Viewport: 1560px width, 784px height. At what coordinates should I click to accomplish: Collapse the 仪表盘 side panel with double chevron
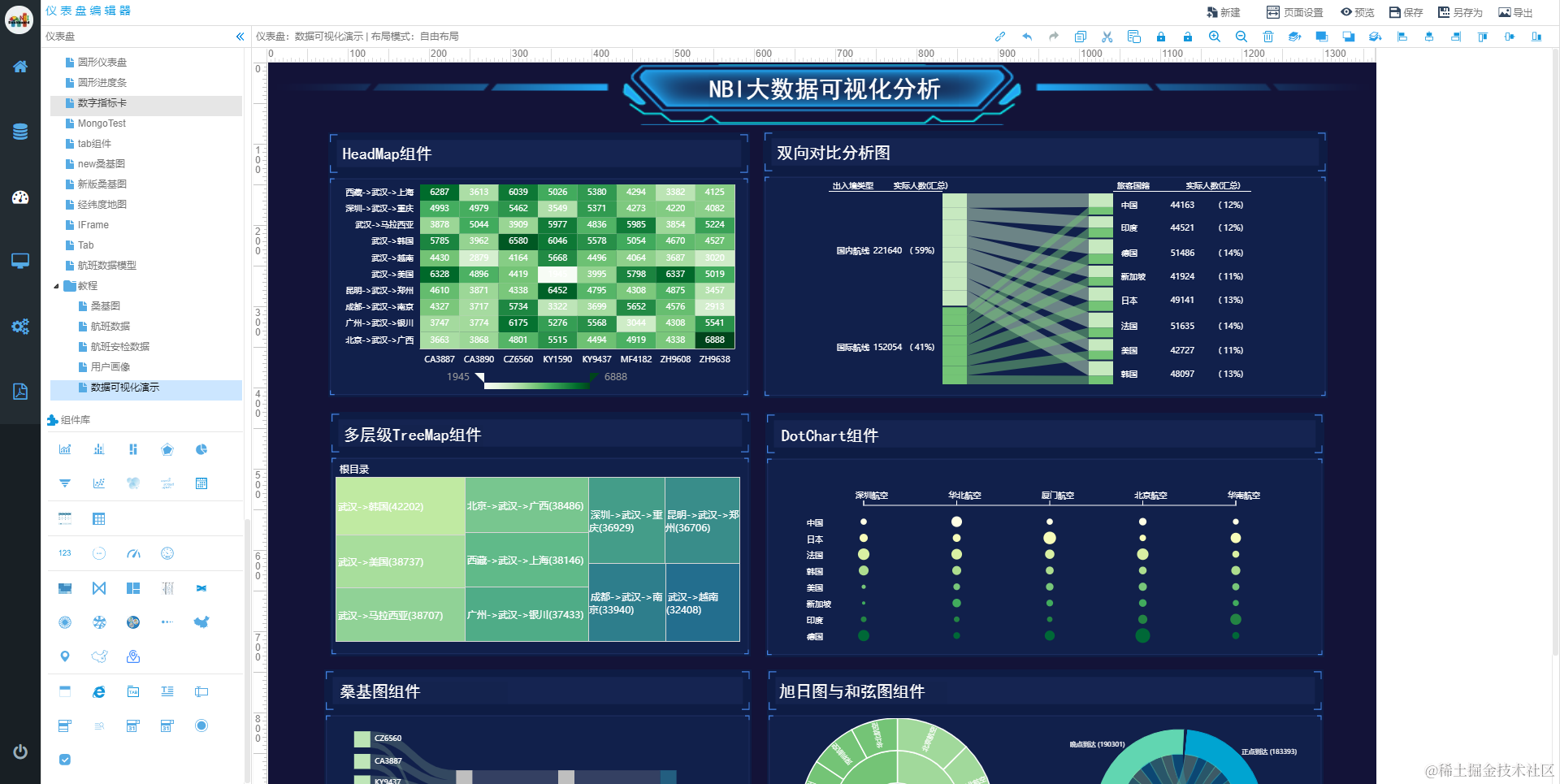(x=240, y=37)
